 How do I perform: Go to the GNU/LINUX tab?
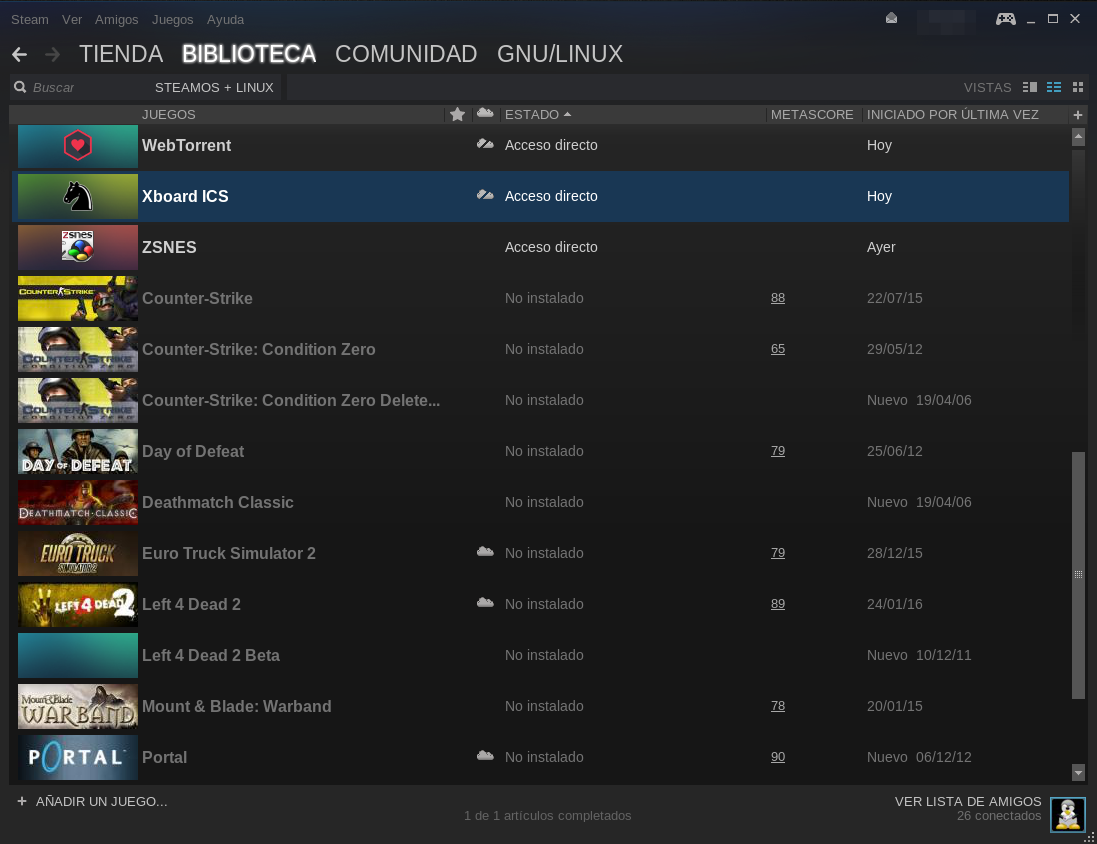point(560,54)
